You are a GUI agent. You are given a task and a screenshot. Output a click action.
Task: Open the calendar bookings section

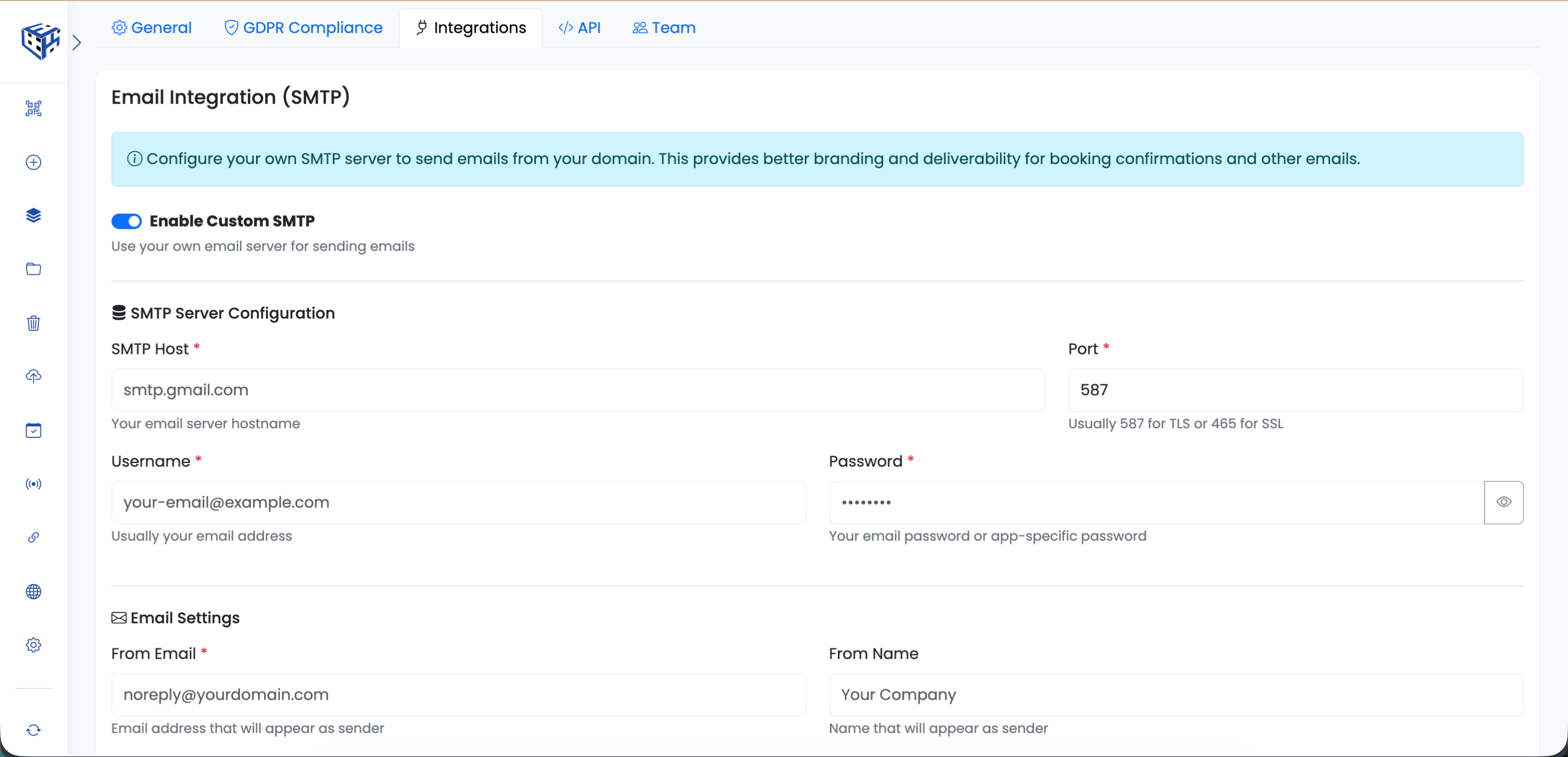[x=34, y=430]
